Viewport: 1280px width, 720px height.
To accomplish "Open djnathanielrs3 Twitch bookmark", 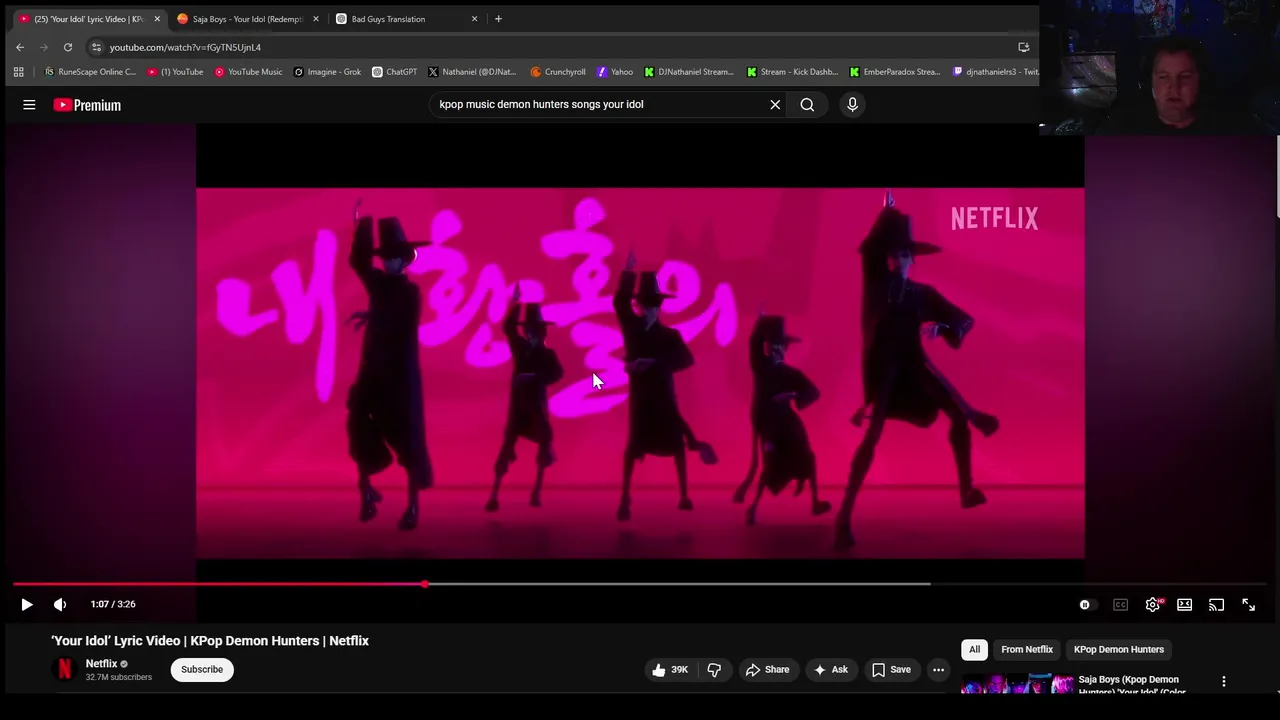I will tap(995, 72).
